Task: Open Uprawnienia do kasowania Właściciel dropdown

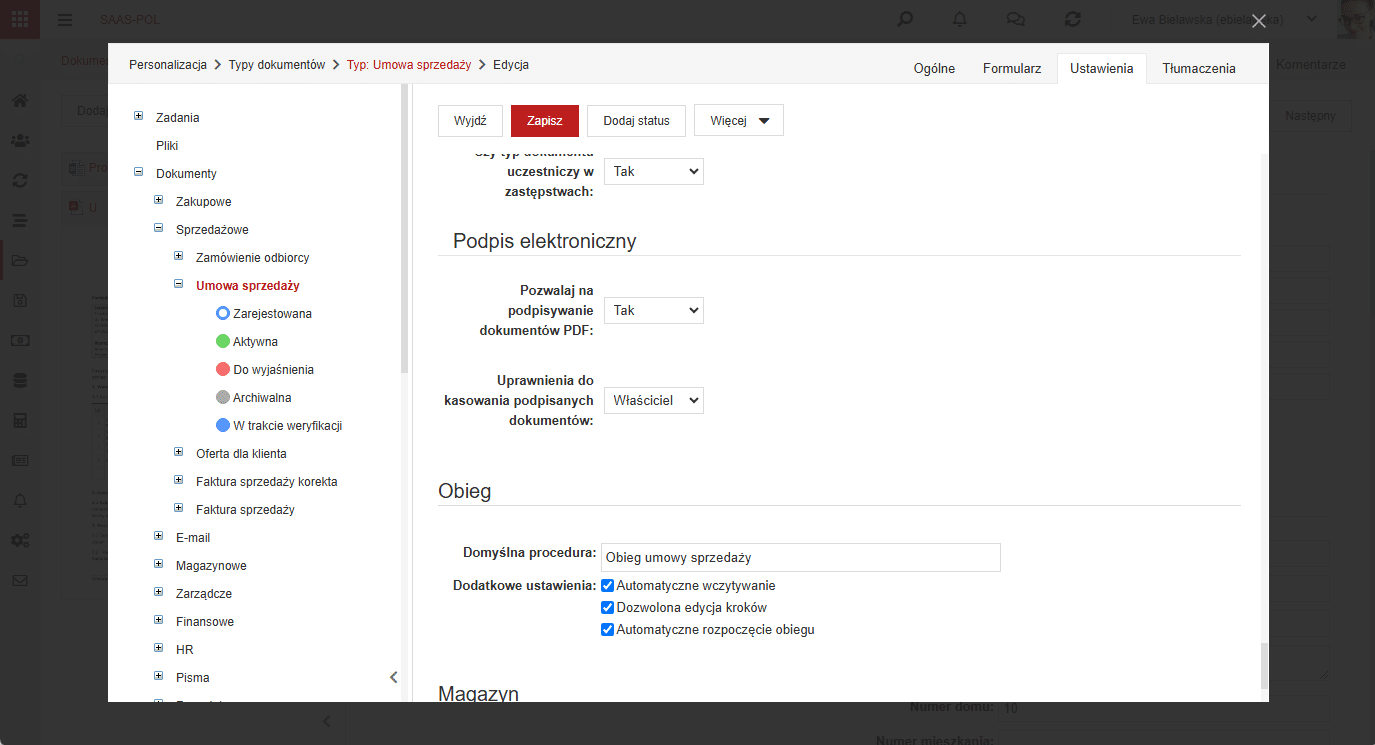Action: (x=654, y=400)
